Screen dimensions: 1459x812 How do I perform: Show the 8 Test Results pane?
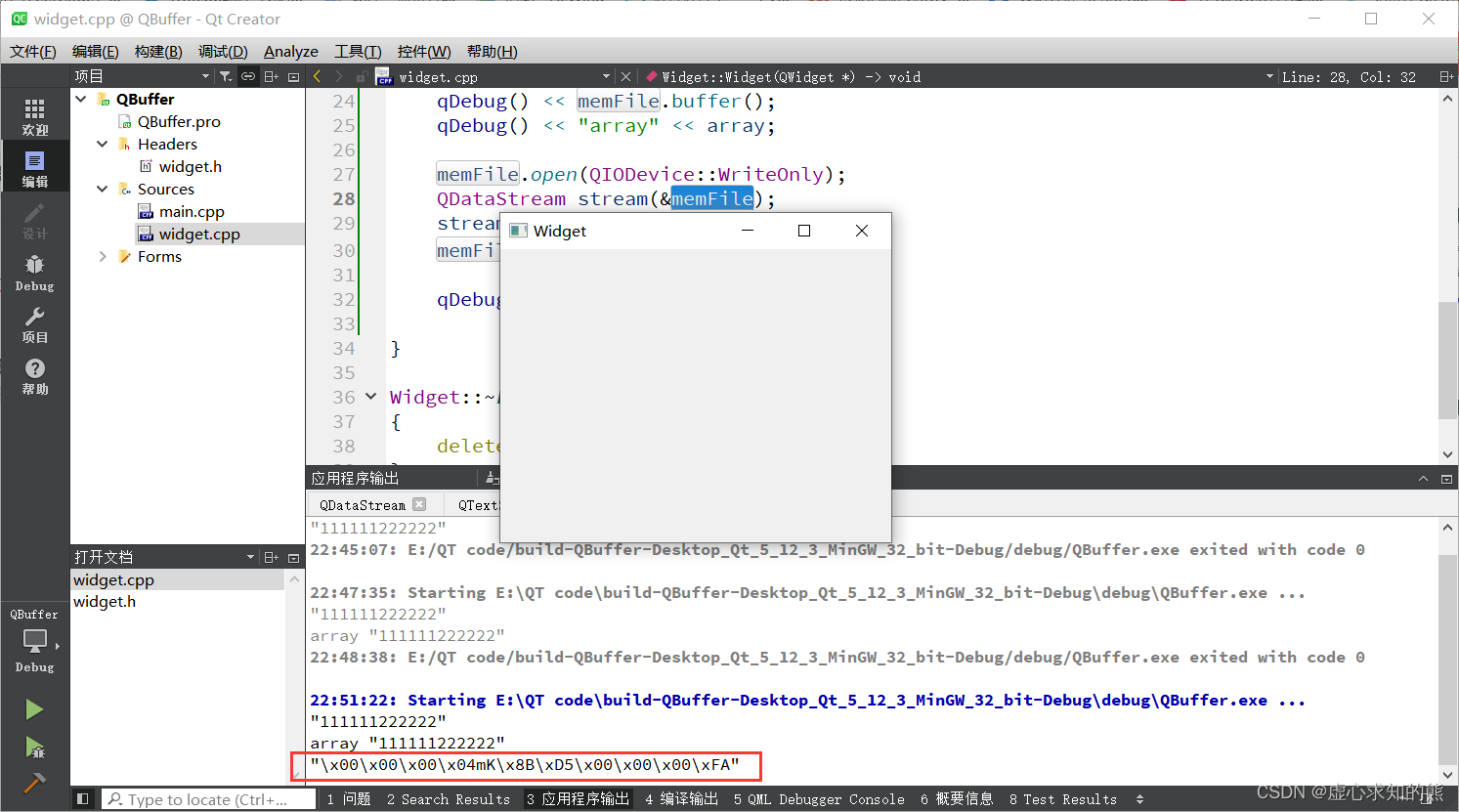click(1063, 799)
